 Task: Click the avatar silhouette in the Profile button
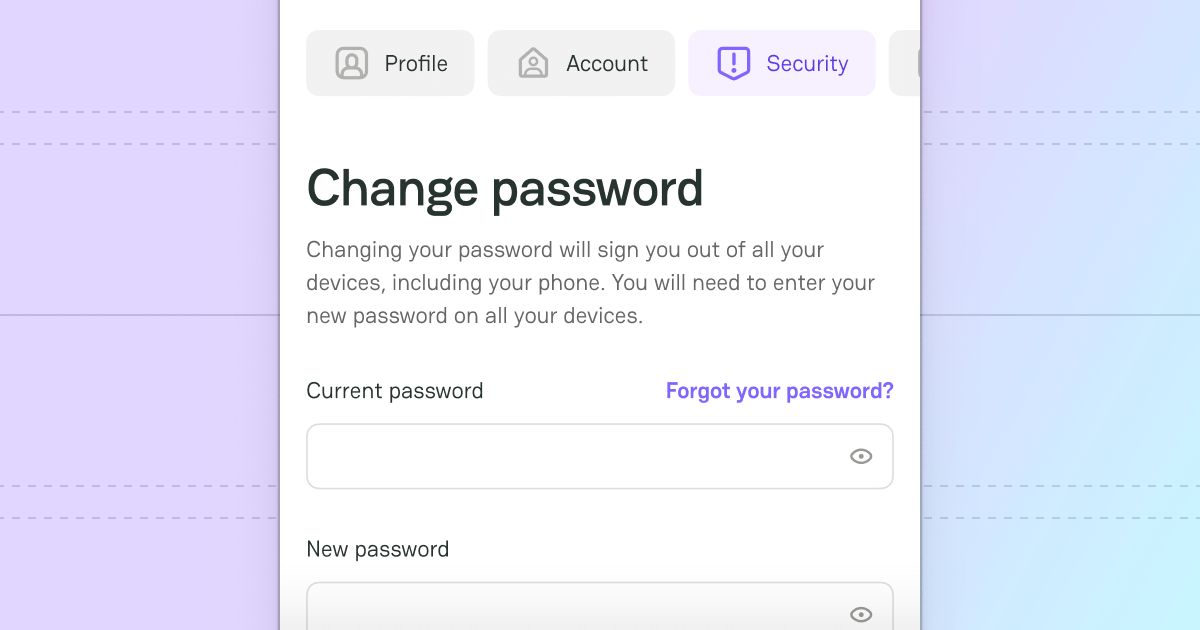[352, 63]
